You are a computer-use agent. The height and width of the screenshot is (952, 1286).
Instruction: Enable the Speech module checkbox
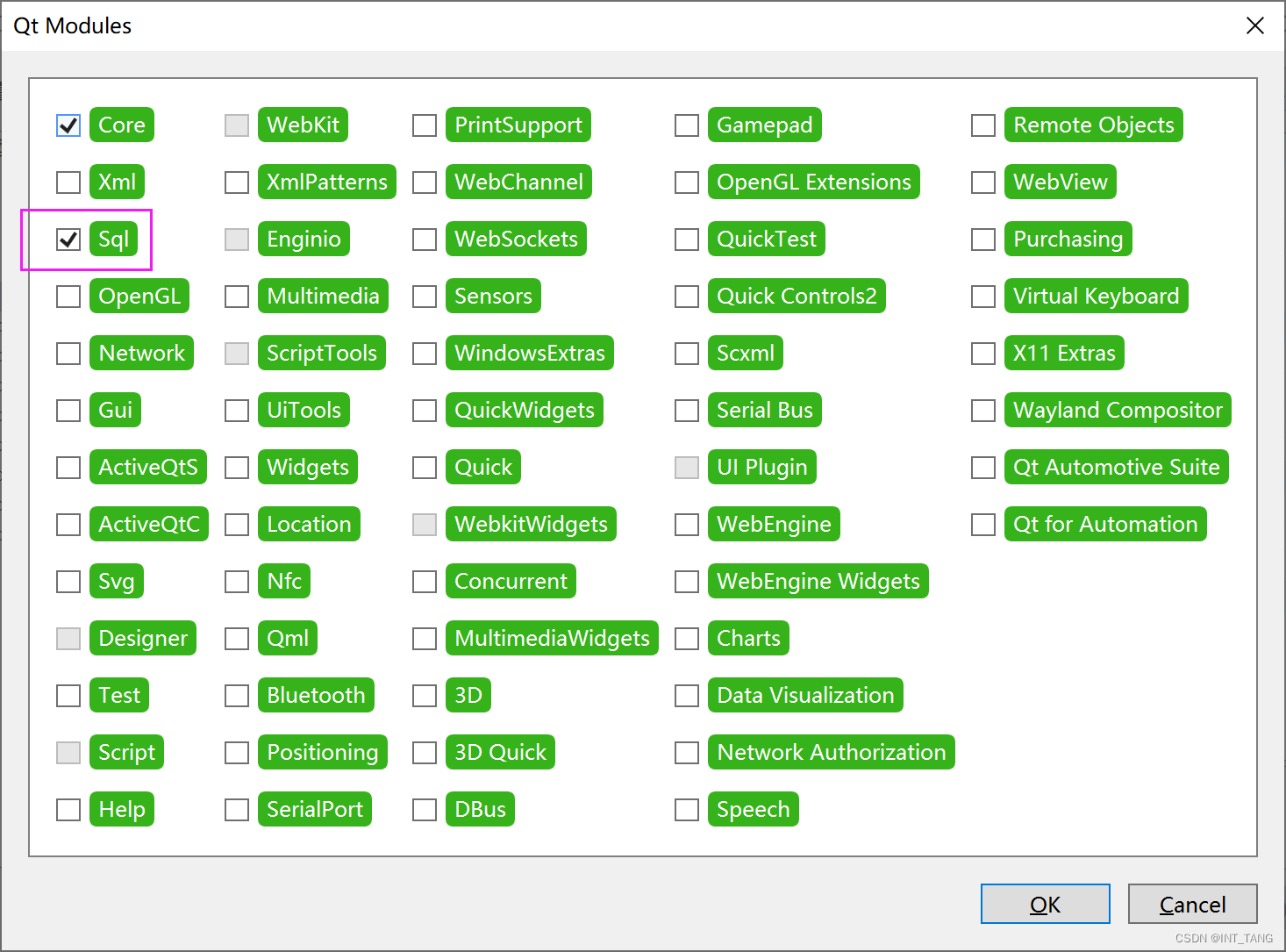tap(687, 810)
